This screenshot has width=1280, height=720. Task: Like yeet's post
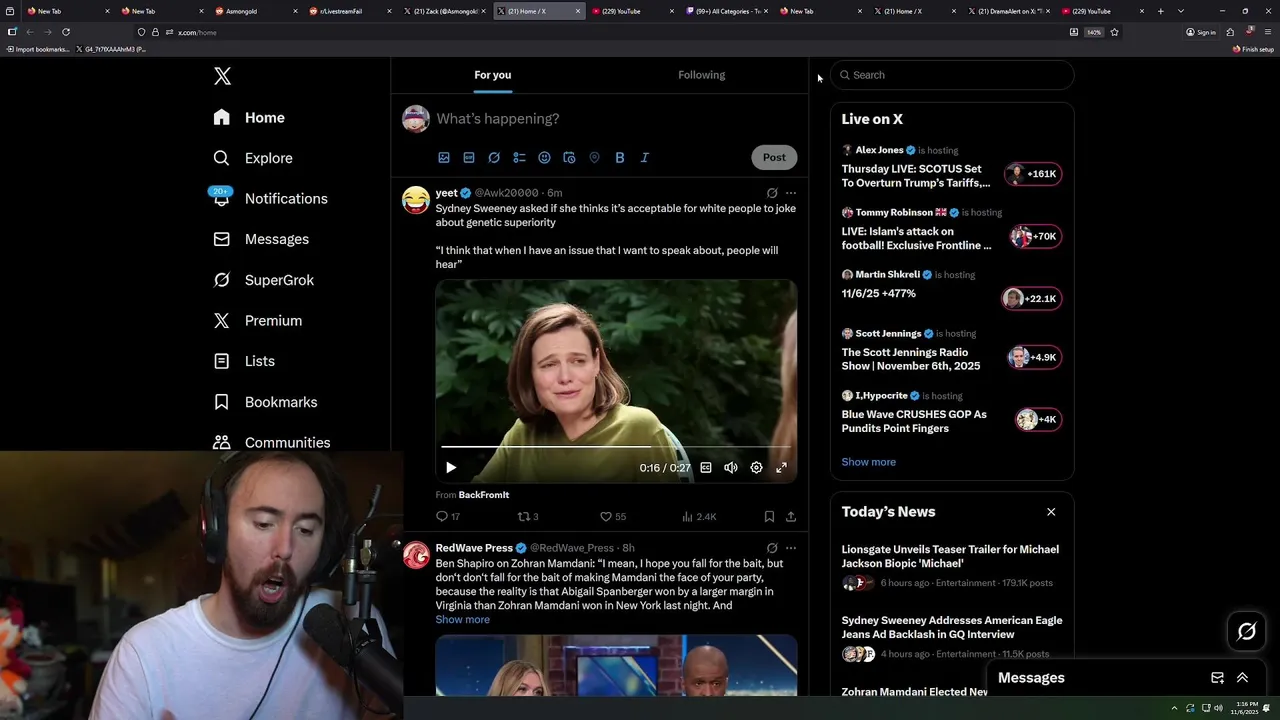tap(612, 517)
